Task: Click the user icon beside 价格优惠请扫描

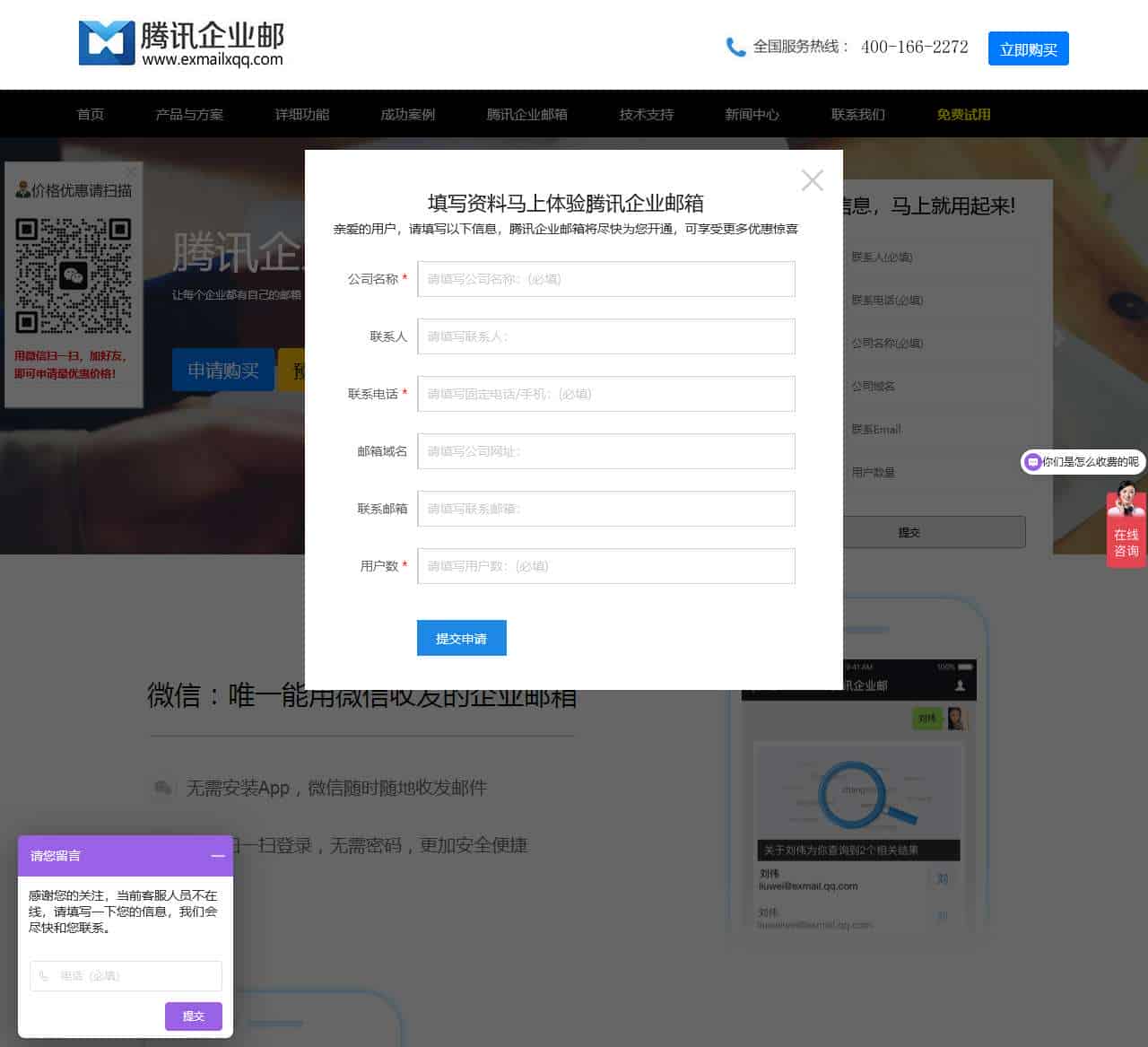Action: [x=22, y=189]
